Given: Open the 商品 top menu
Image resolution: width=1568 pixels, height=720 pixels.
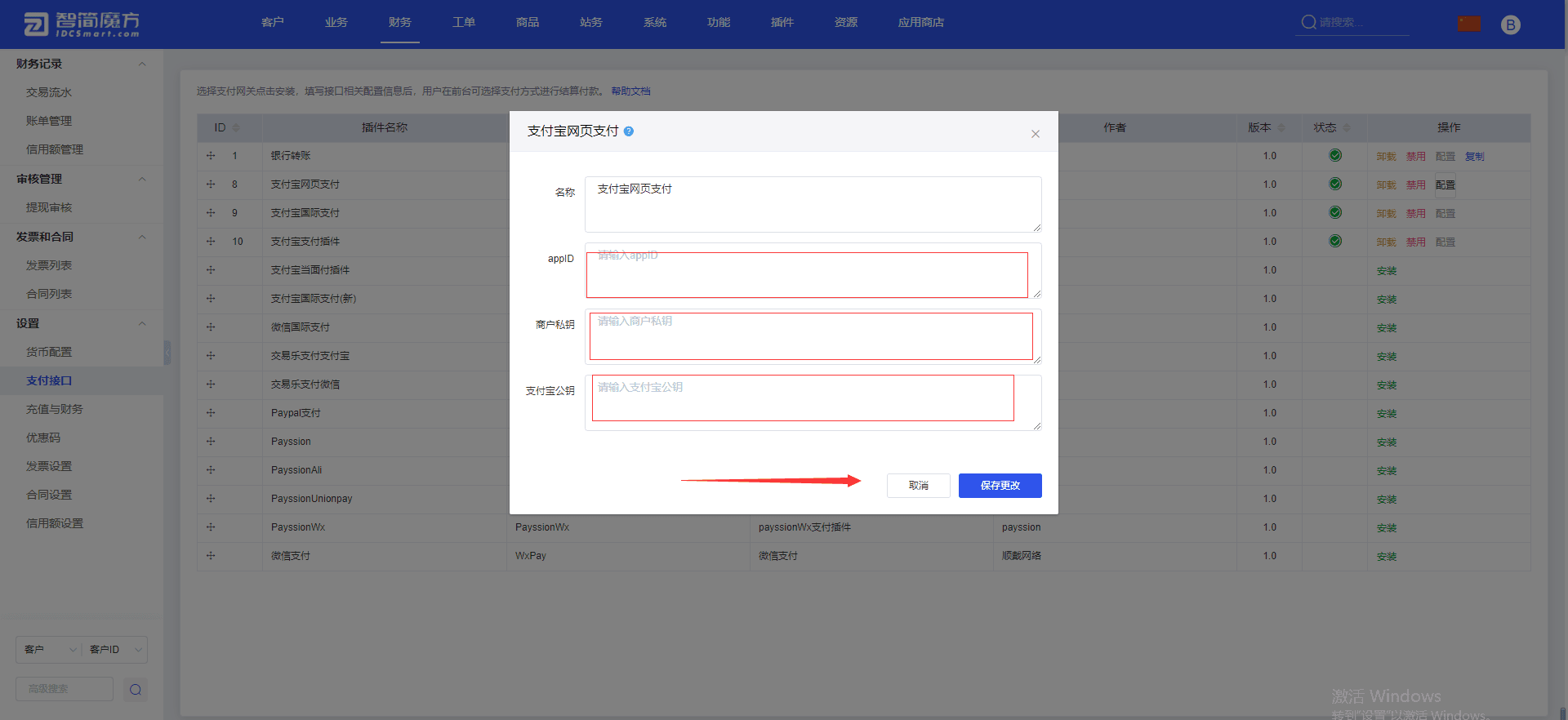Looking at the screenshot, I should pos(528,23).
